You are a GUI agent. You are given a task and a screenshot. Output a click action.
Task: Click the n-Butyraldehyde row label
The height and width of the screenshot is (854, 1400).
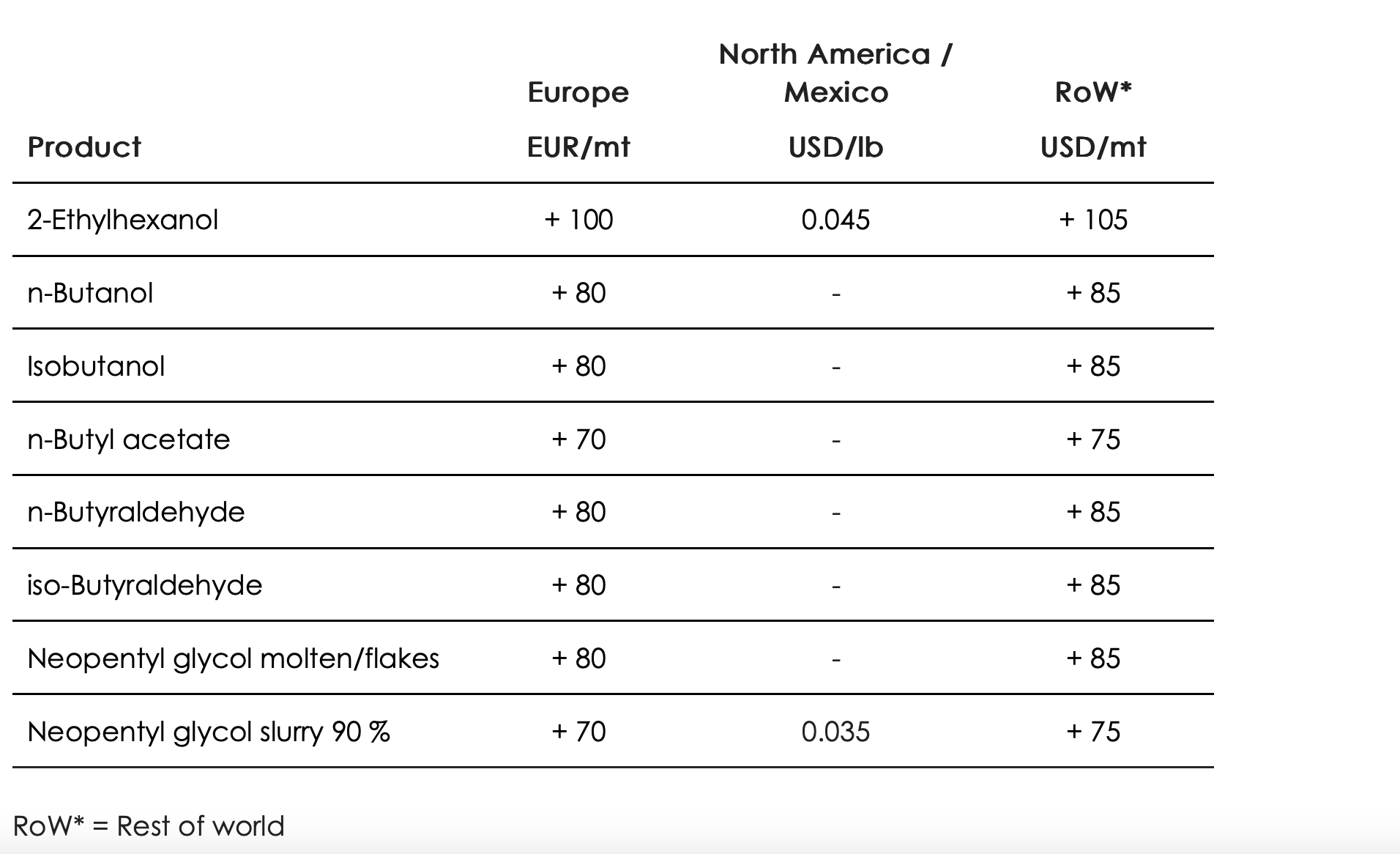[x=136, y=512]
